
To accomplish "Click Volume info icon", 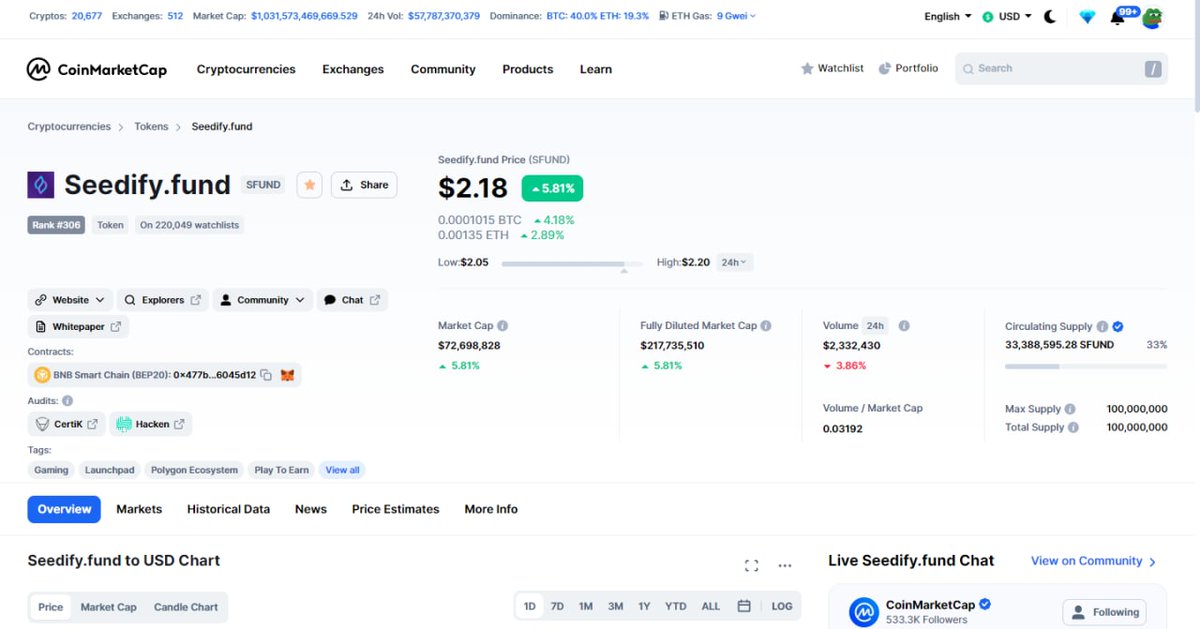I will click(904, 326).
